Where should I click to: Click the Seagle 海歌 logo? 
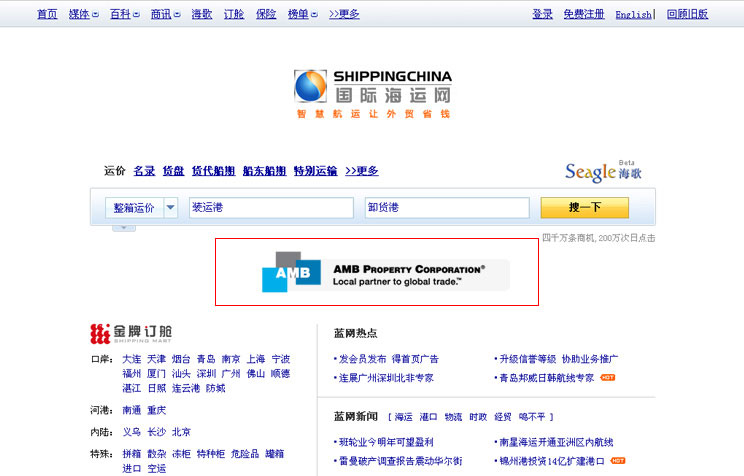coord(602,172)
